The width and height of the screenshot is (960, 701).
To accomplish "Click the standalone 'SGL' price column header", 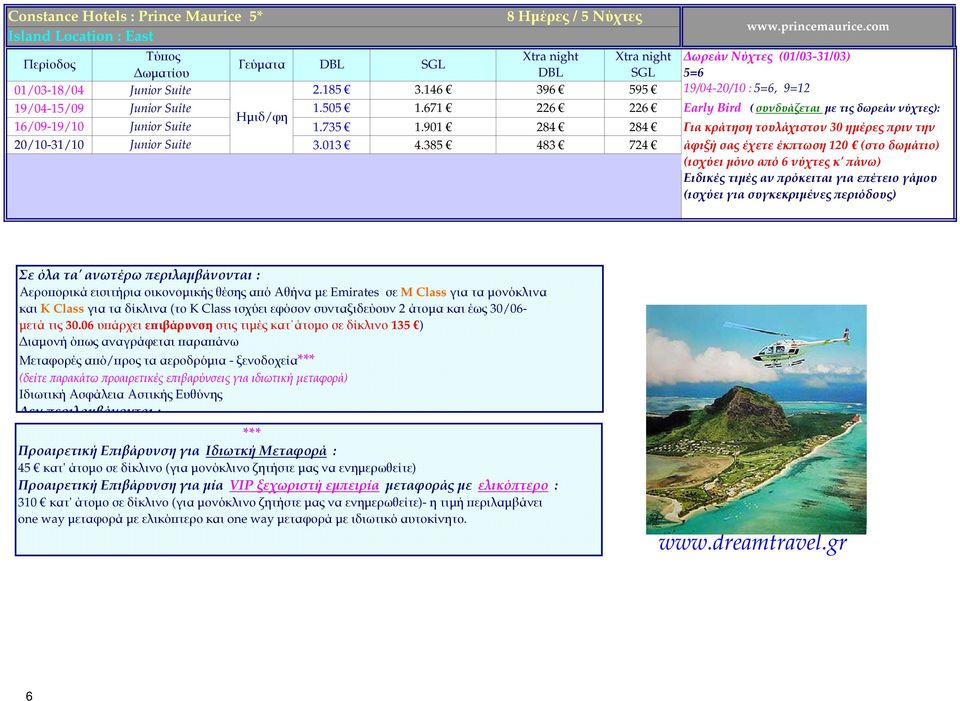I will pos(433,64).
